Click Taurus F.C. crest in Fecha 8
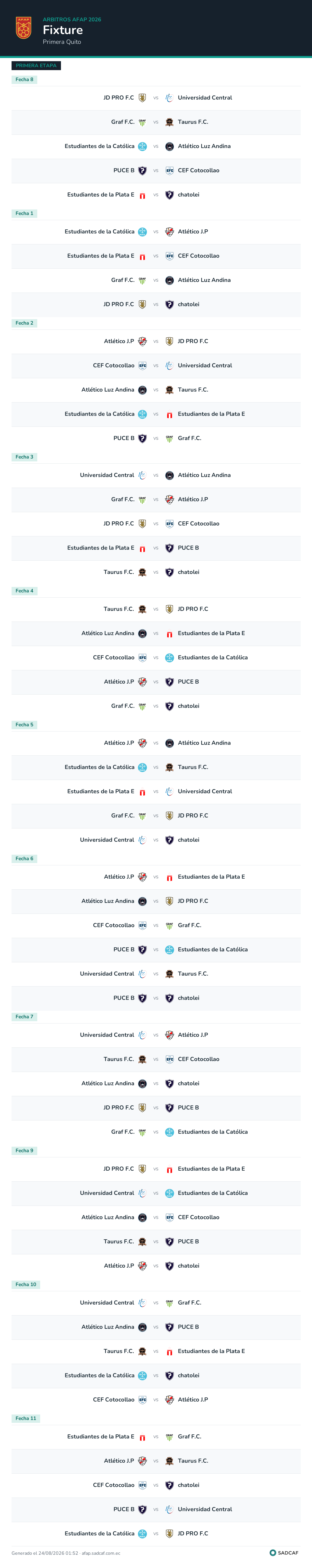The image size is (312, 1568). (x=169, y=122)
